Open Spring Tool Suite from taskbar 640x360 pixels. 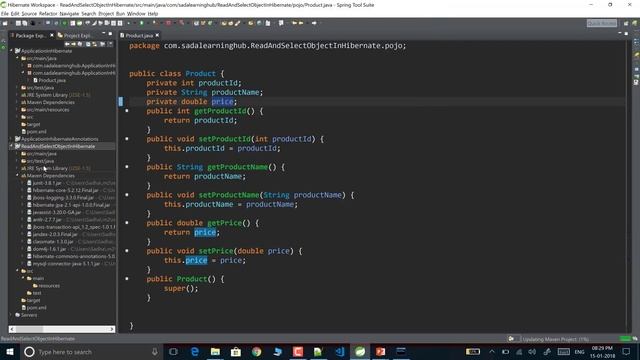pos(360,351)
